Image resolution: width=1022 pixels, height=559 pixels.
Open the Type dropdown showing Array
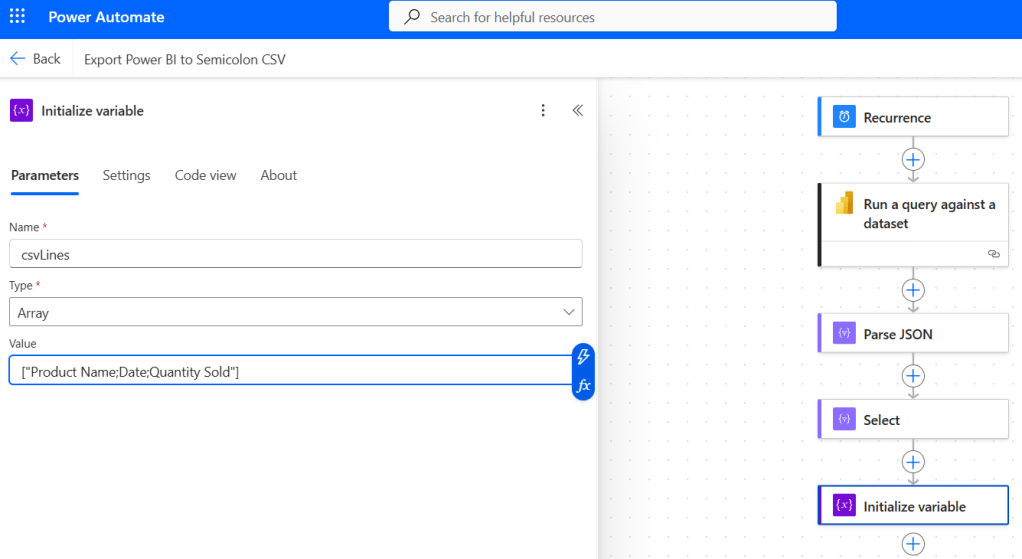(x=295, y=312)
